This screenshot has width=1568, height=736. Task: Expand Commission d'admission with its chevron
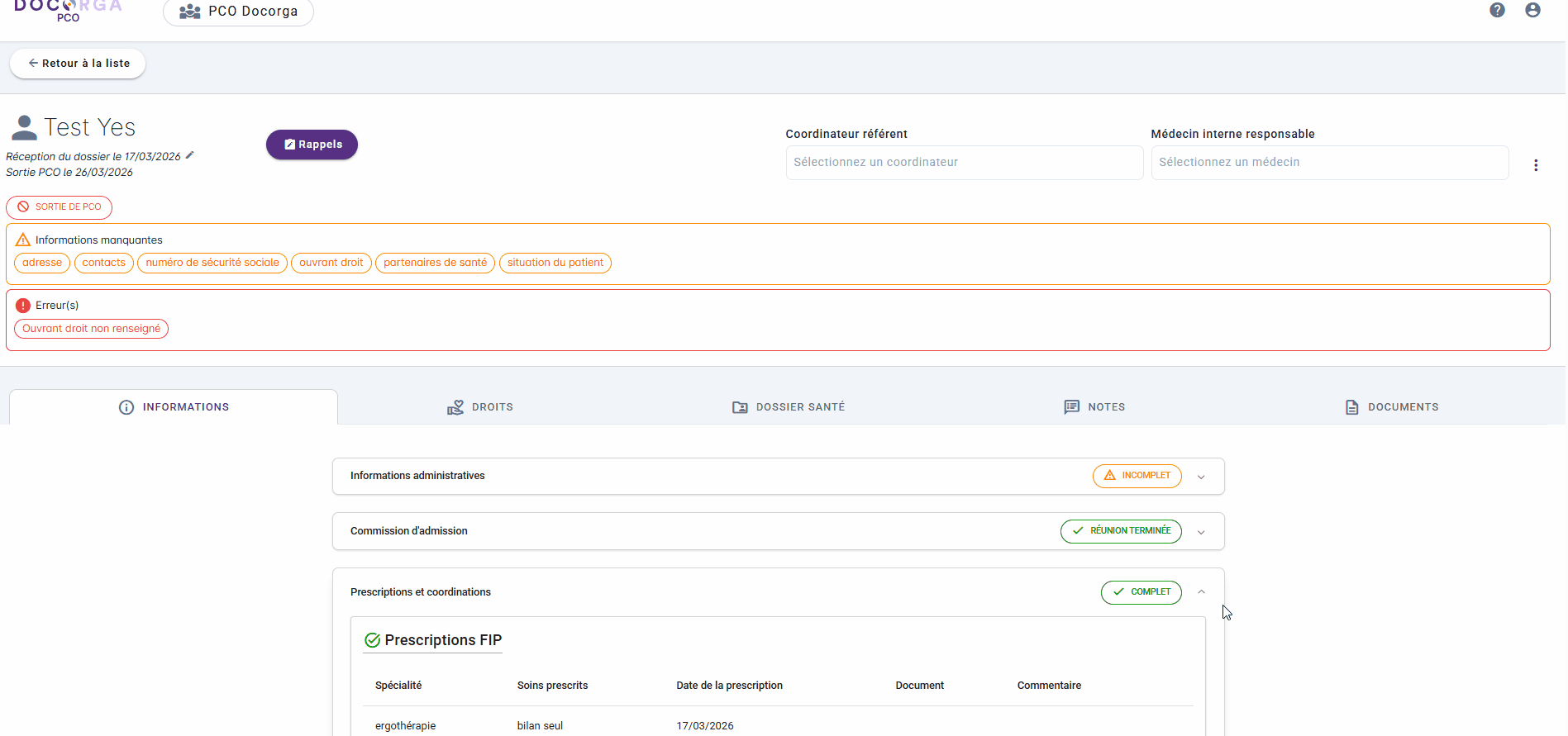(1201, 532)
